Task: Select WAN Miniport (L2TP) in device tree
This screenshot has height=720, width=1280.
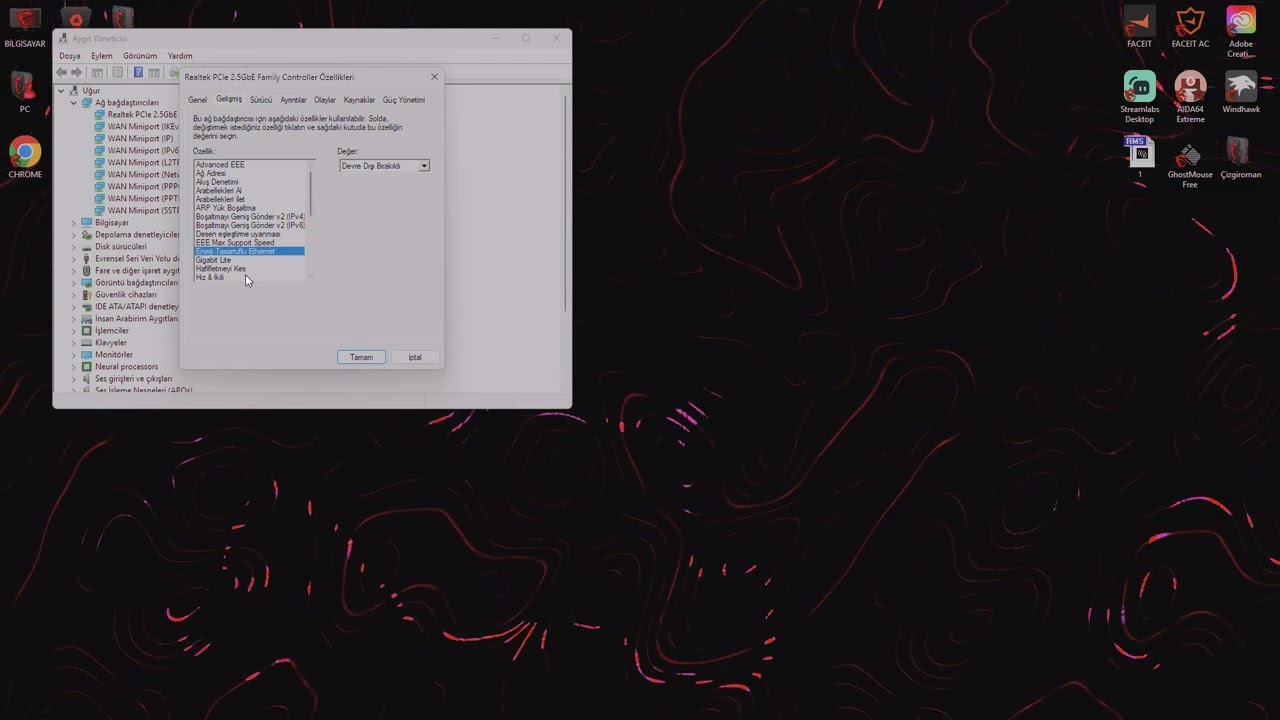Action: tap(144, 163)
